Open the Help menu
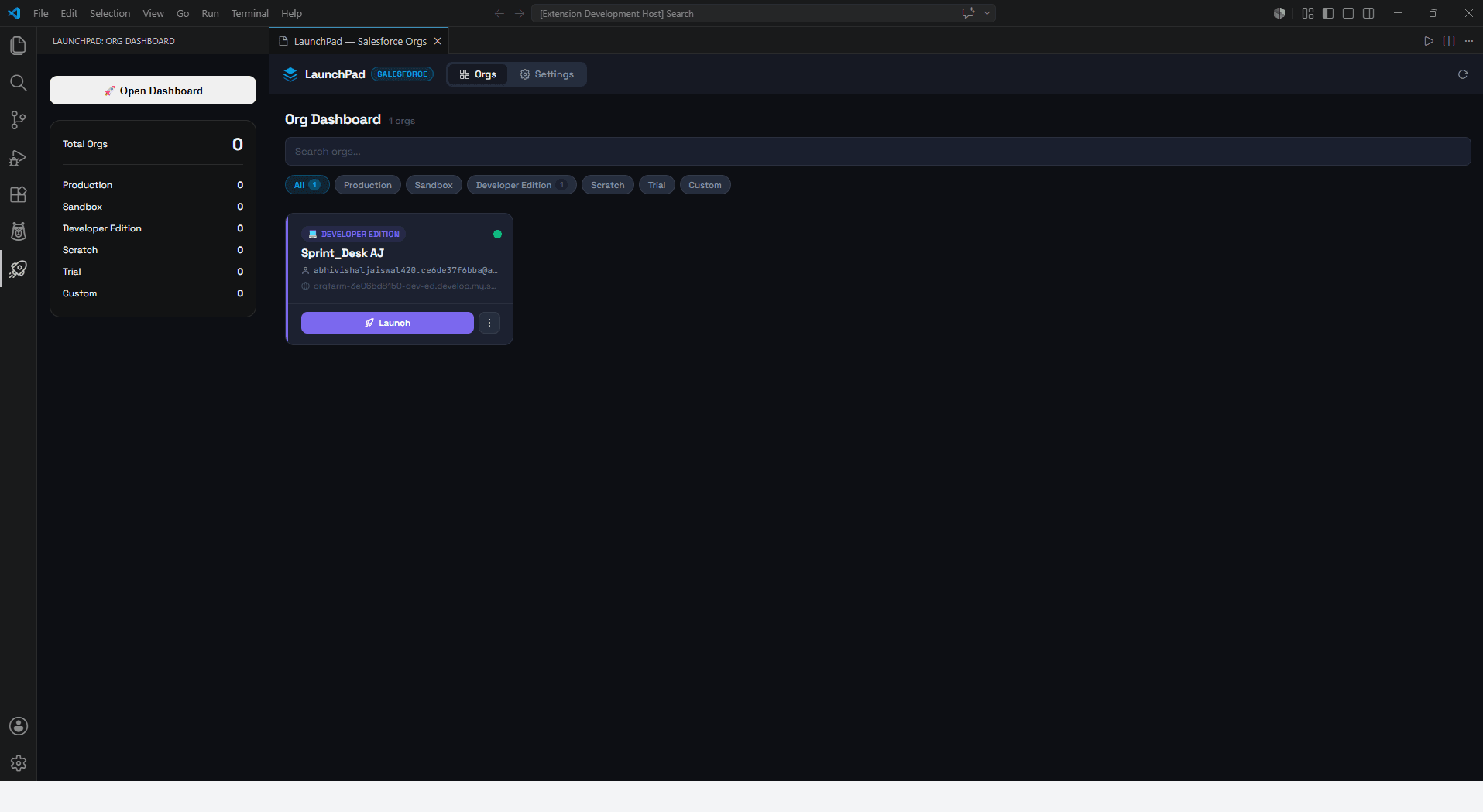Image resolution: width=1483 pixels, height=812 pixels. coord(291,13)
